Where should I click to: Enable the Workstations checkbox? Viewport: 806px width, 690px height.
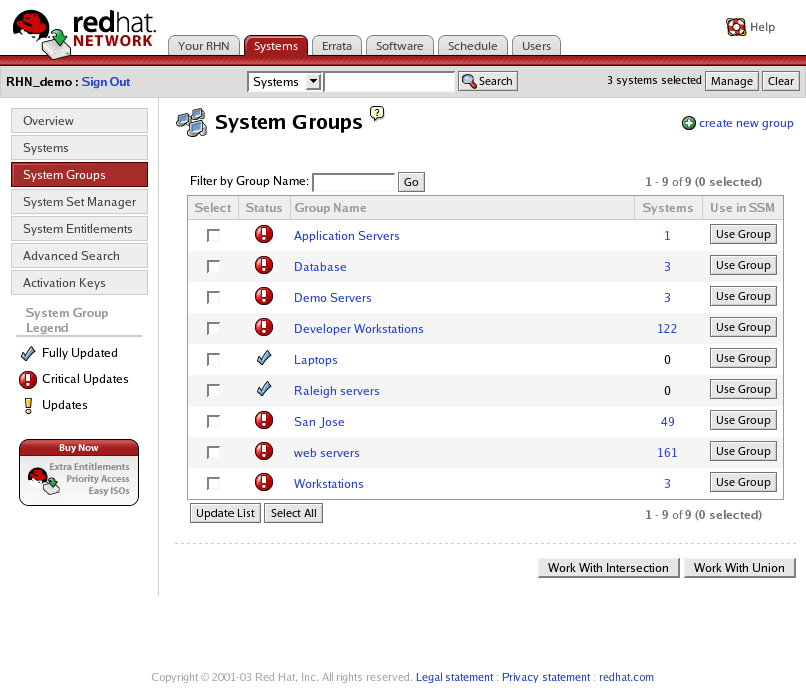(213, 483)
